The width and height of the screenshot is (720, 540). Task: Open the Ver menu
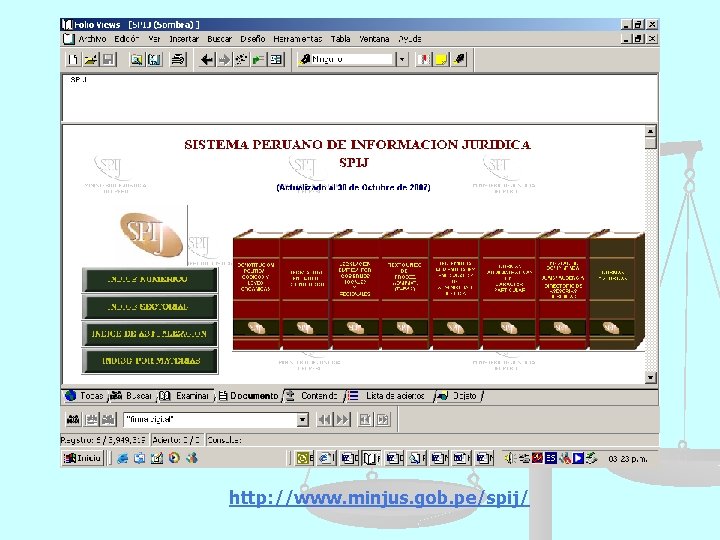click(154, 39)
